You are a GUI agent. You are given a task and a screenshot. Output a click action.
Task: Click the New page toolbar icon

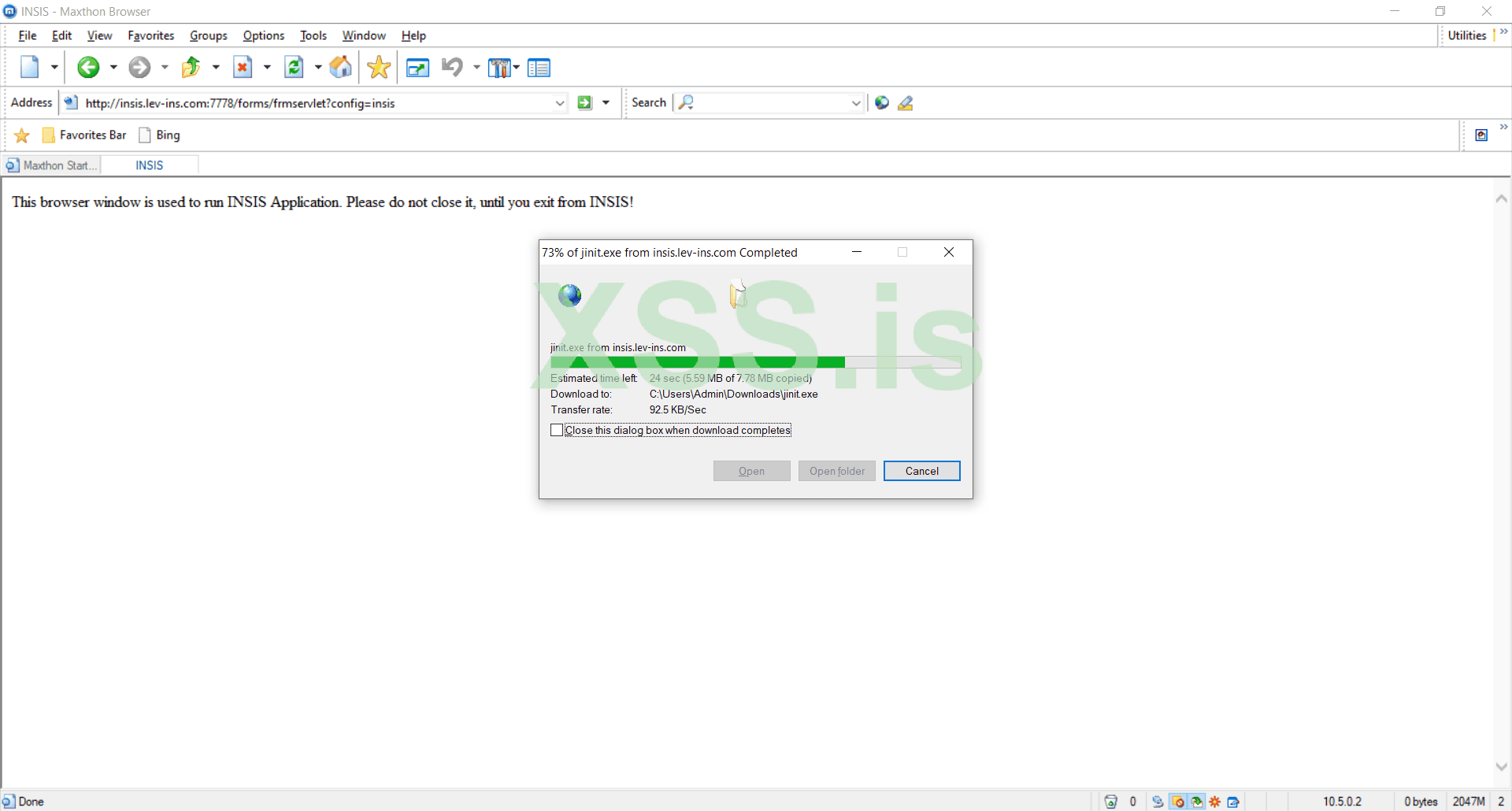[x=30, y=68]
